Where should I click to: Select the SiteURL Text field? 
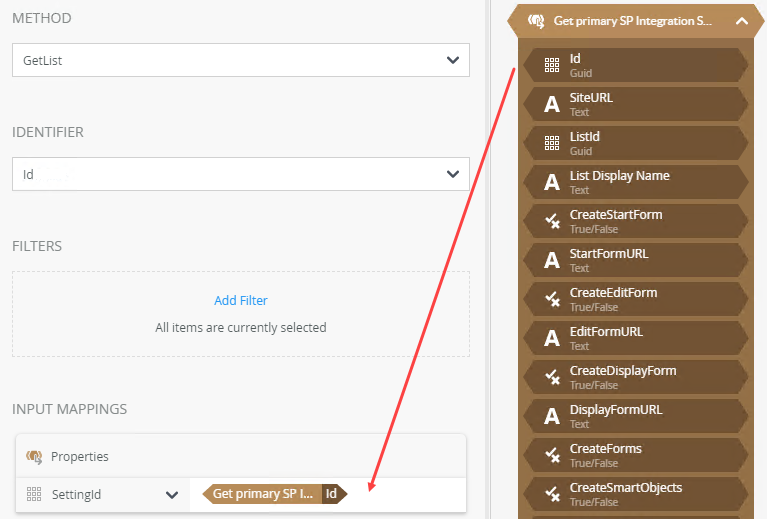tap(636, 104)
